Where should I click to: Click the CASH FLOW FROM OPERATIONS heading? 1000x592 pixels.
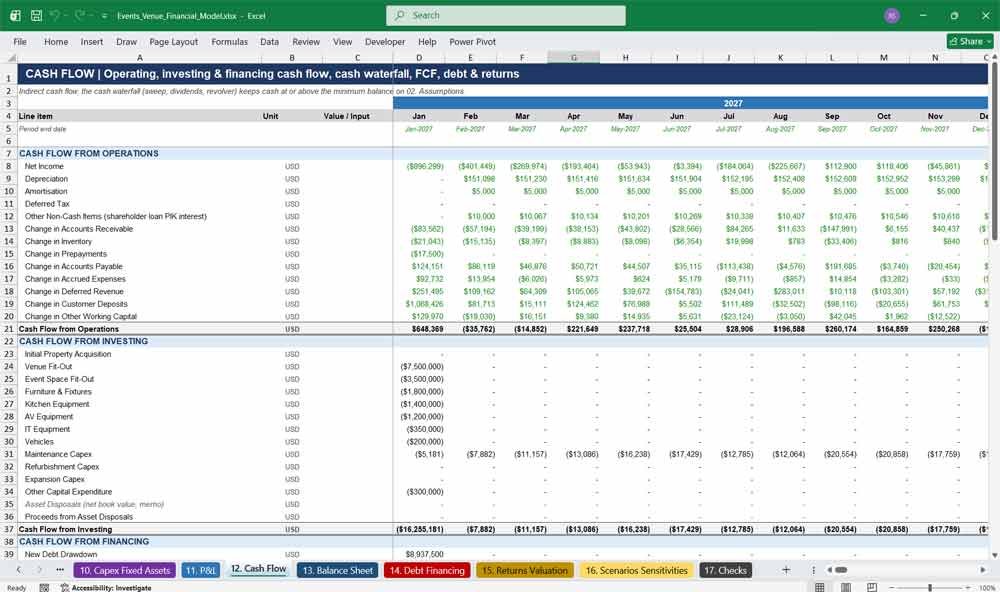pyautogui.click(x=89, y=154)
